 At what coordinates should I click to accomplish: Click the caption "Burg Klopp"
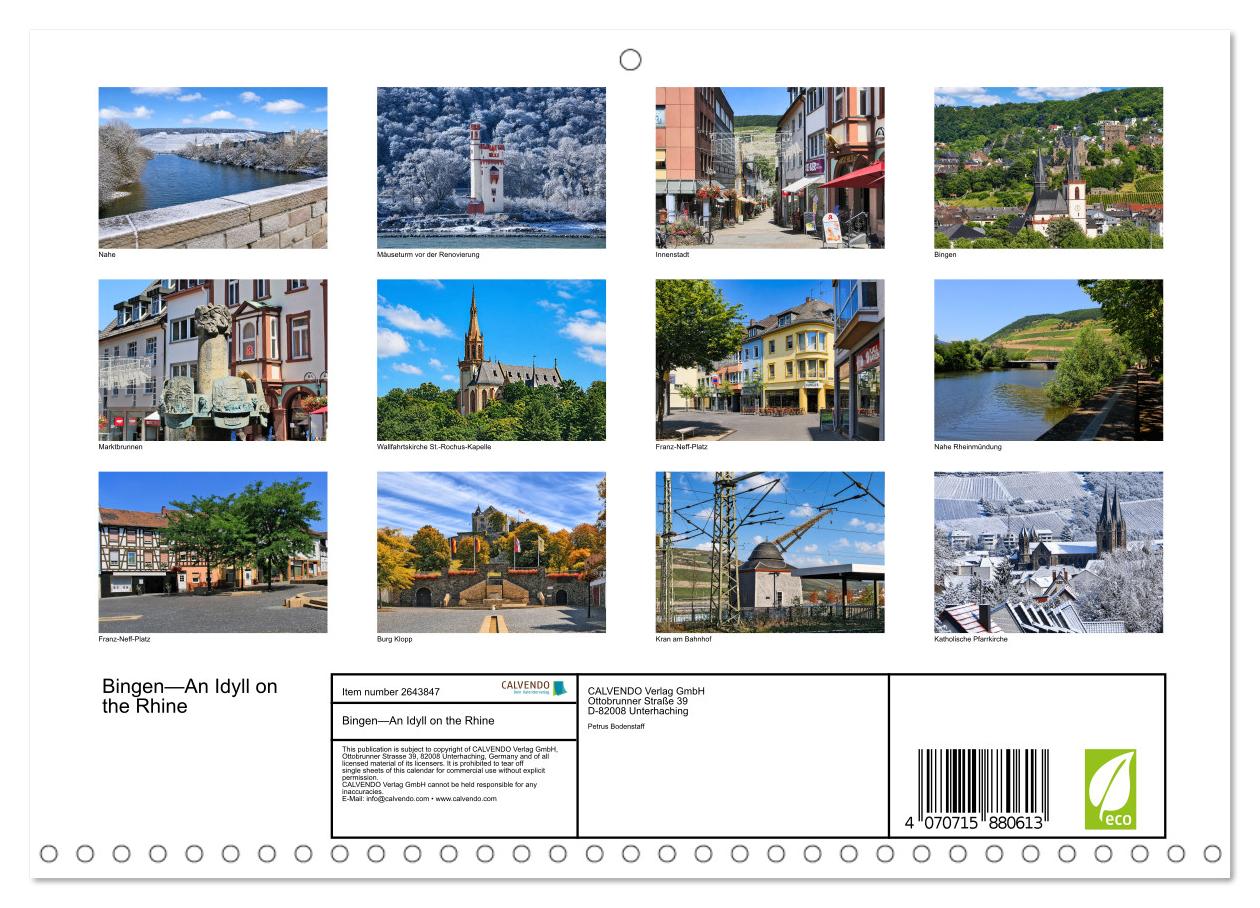pos(395,639)
